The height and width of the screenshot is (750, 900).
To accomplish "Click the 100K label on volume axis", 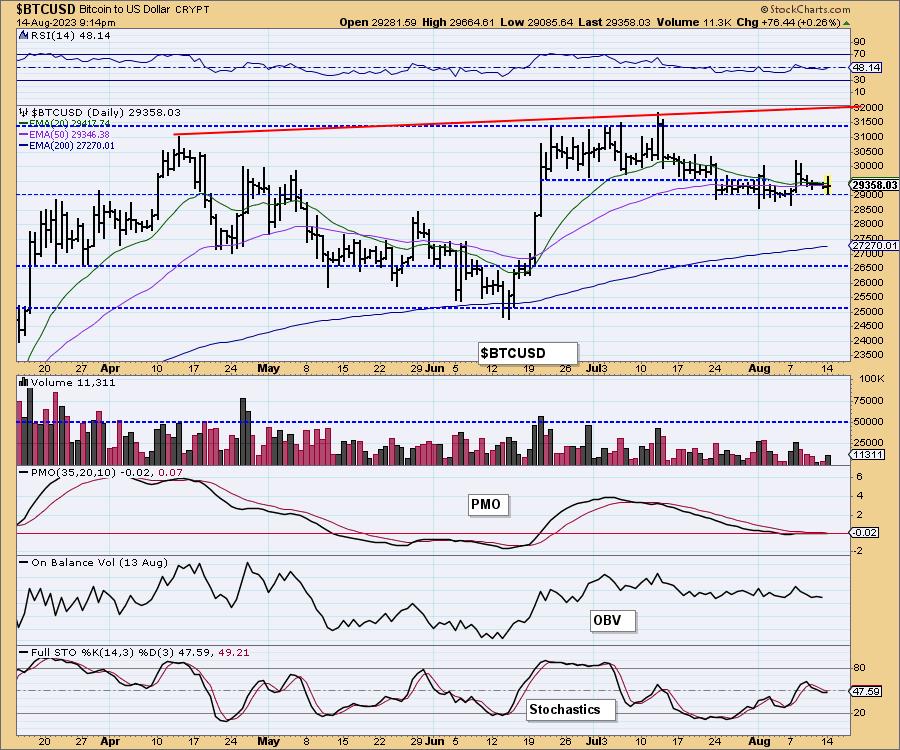I will point(871,379).
